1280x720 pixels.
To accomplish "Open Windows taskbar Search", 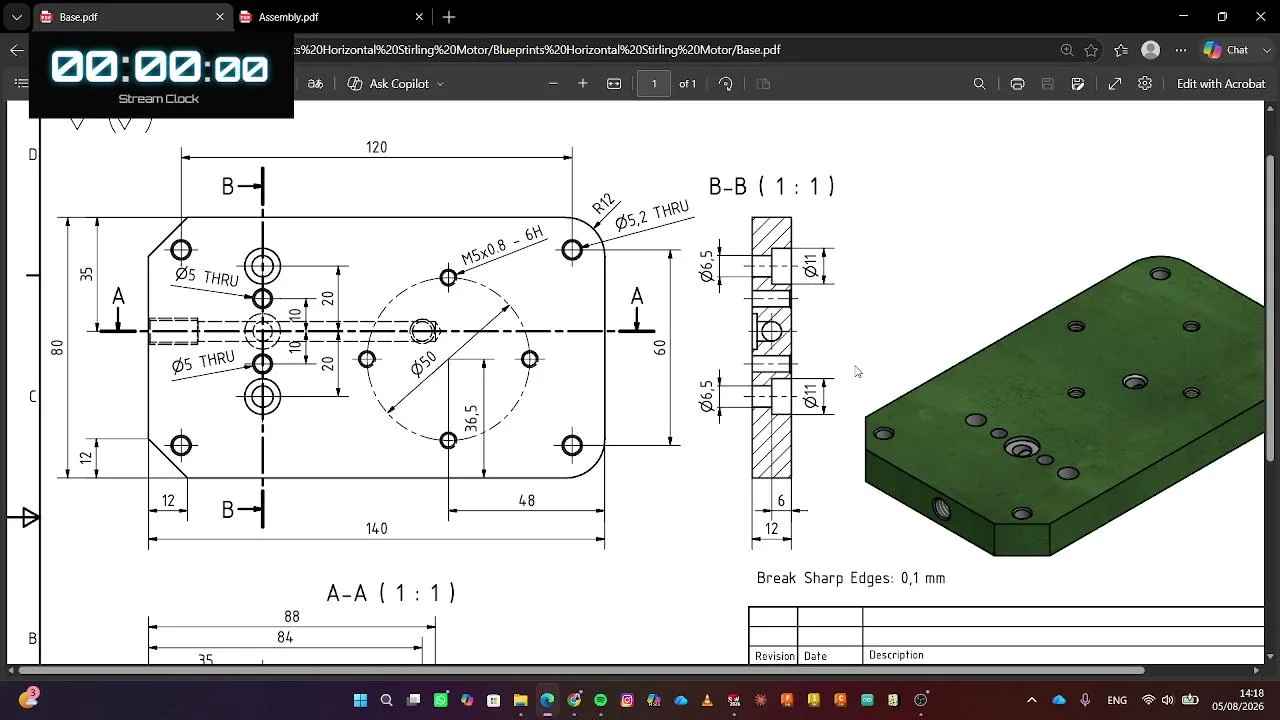I will point(387,700).
